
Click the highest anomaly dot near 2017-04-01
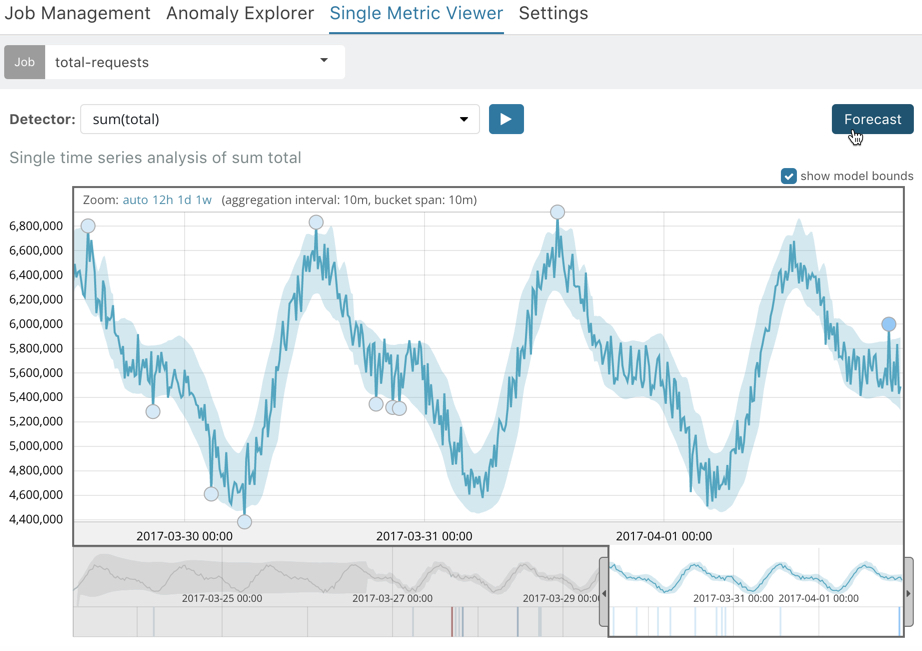[x=557, y=211]
